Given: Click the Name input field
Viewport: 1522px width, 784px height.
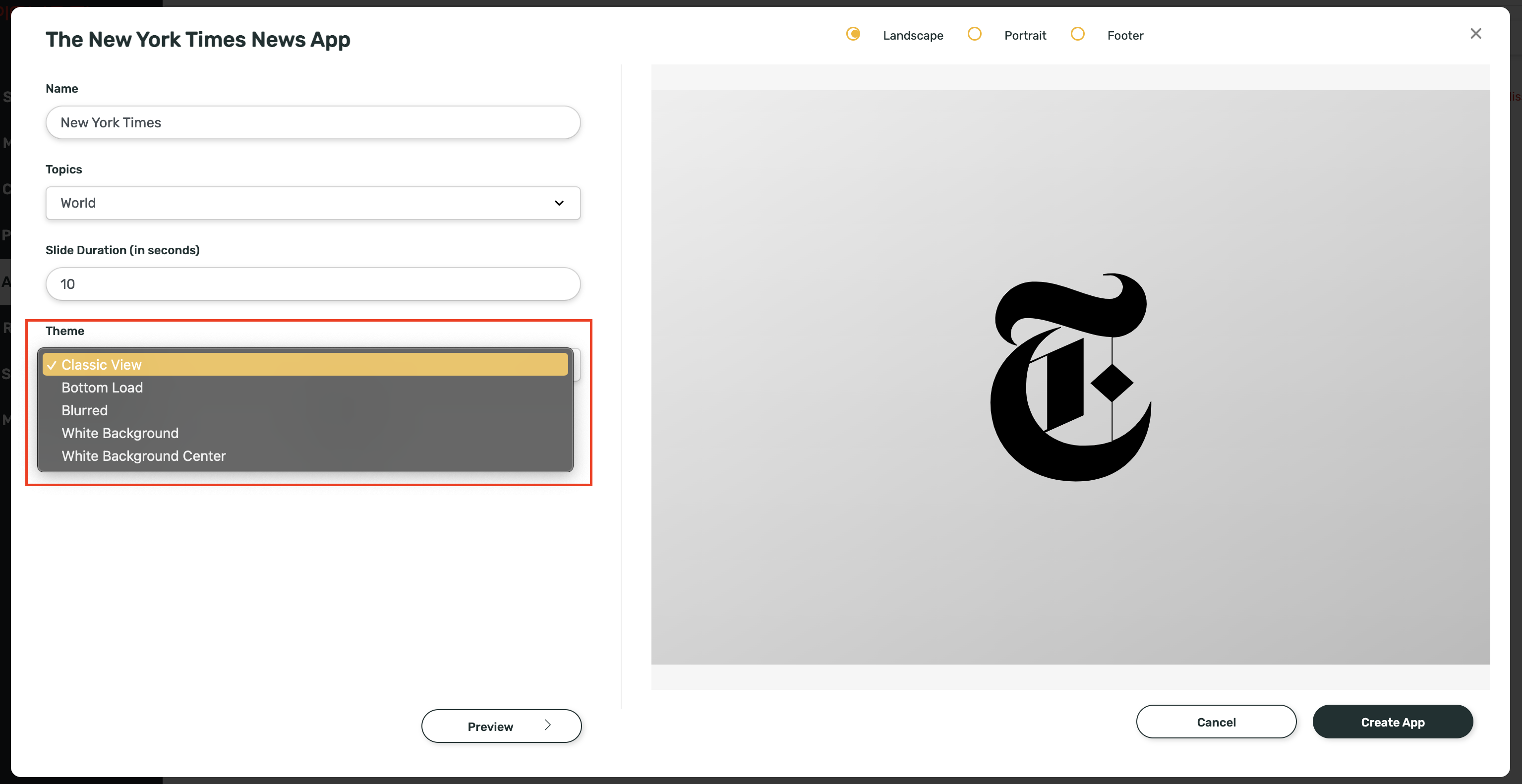Looking at the screenshot, I should [313, 122].
